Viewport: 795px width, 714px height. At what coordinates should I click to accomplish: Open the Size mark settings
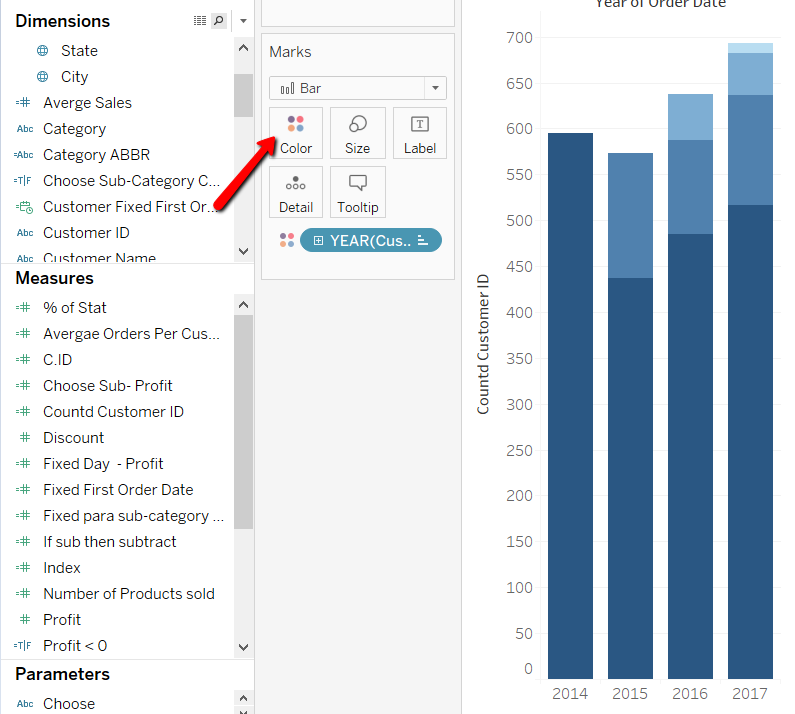(x=357, y=134)
